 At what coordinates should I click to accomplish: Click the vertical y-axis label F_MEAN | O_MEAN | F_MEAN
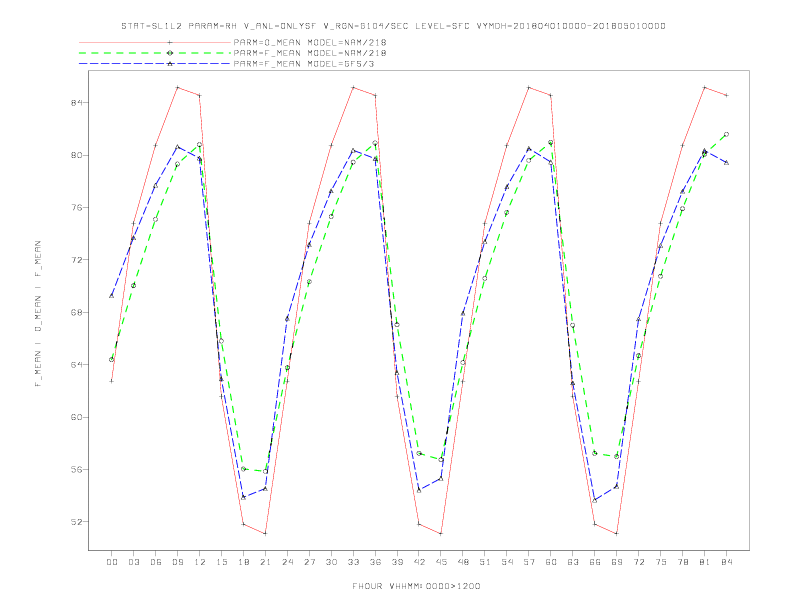click(38, 314)
